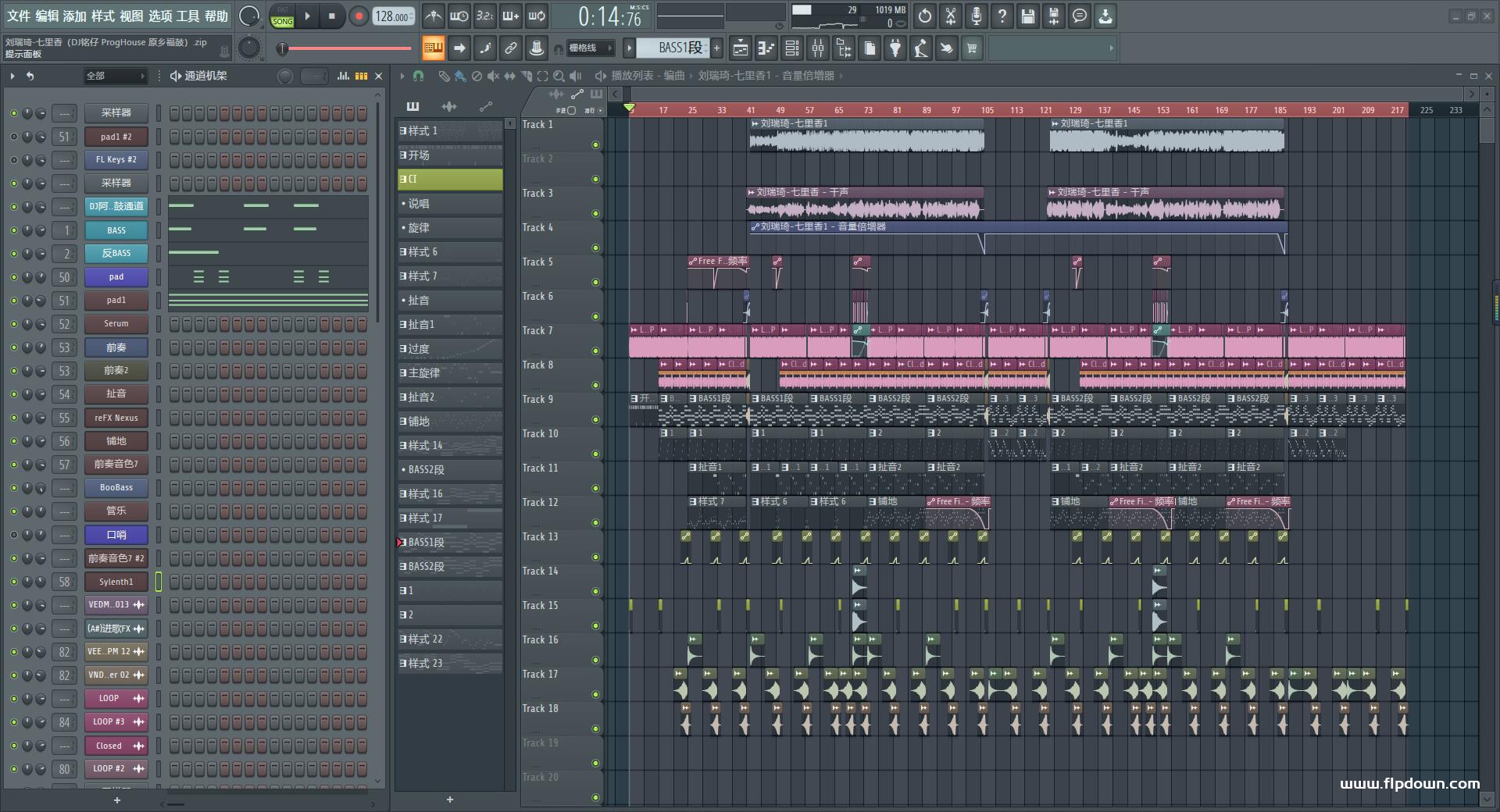This screenshot has width=1500, height=812.
Task: Select the 主旋律 pattern in picker
Action: pos(450,373)
